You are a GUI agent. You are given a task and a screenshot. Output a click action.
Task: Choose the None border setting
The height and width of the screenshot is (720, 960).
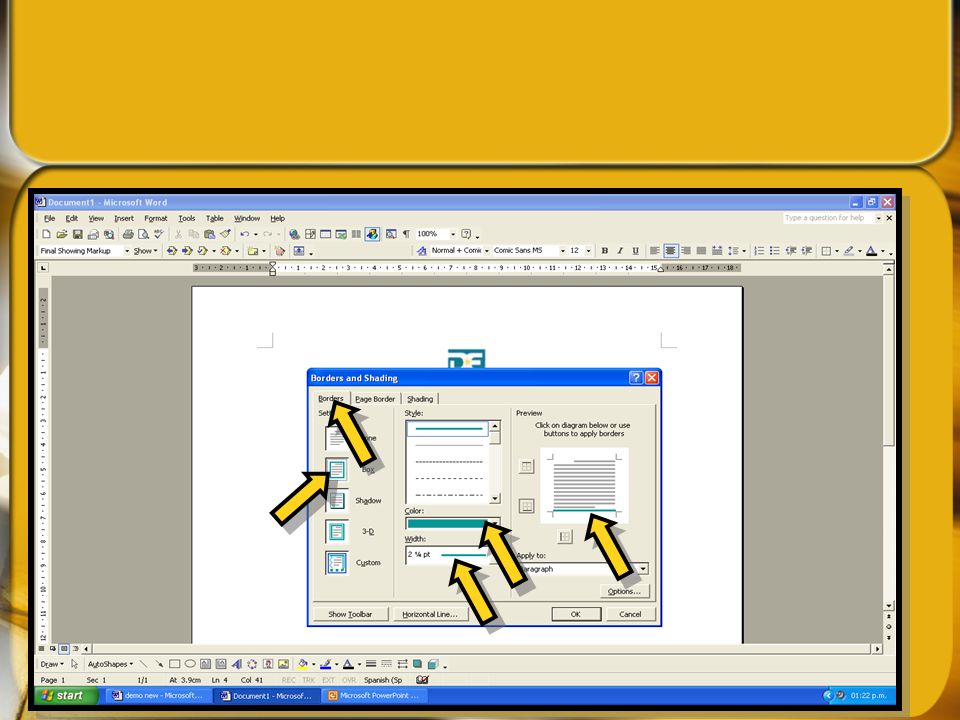[336, 438]
